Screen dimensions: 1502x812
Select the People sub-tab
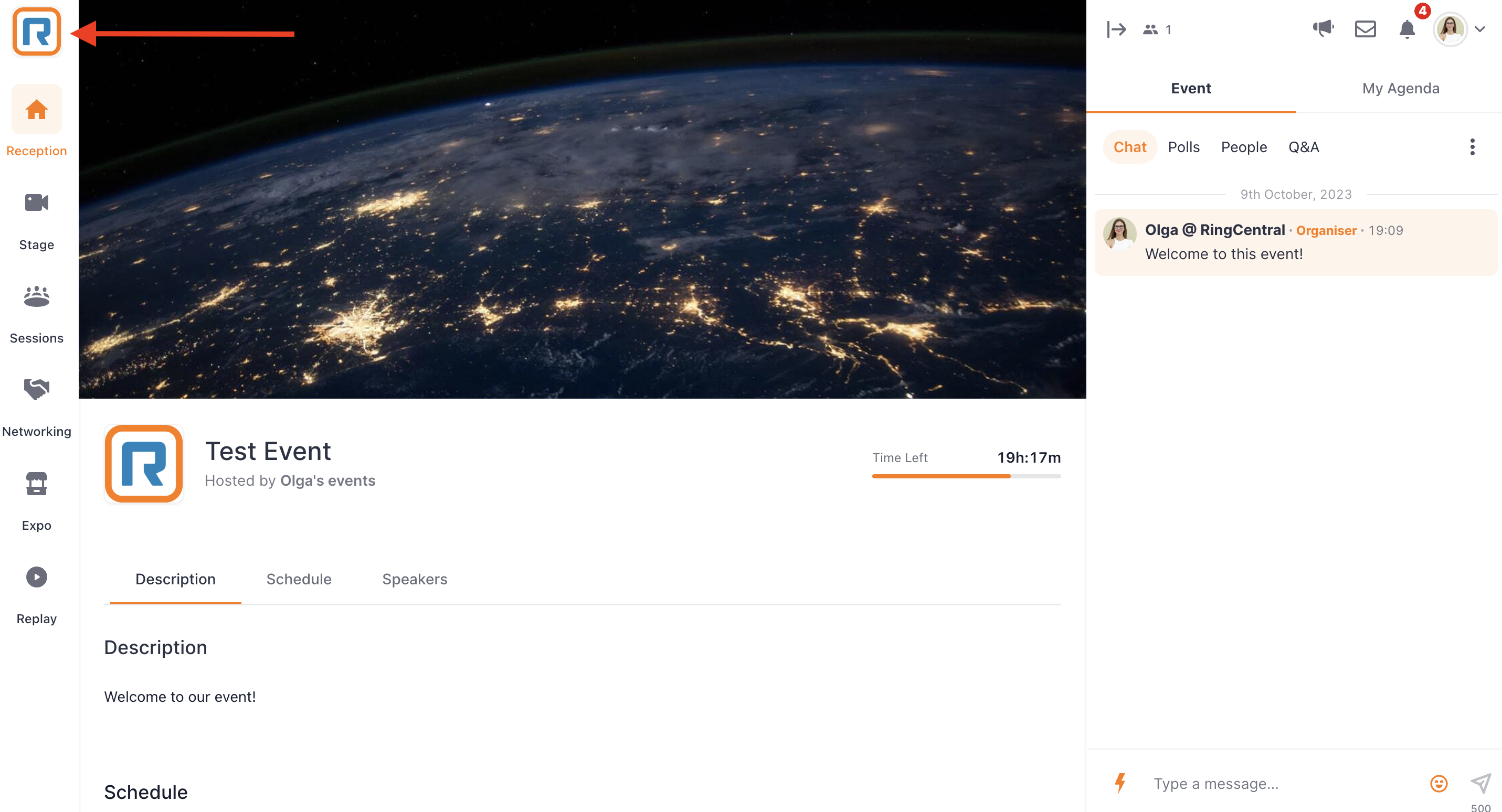(1244, 147)
